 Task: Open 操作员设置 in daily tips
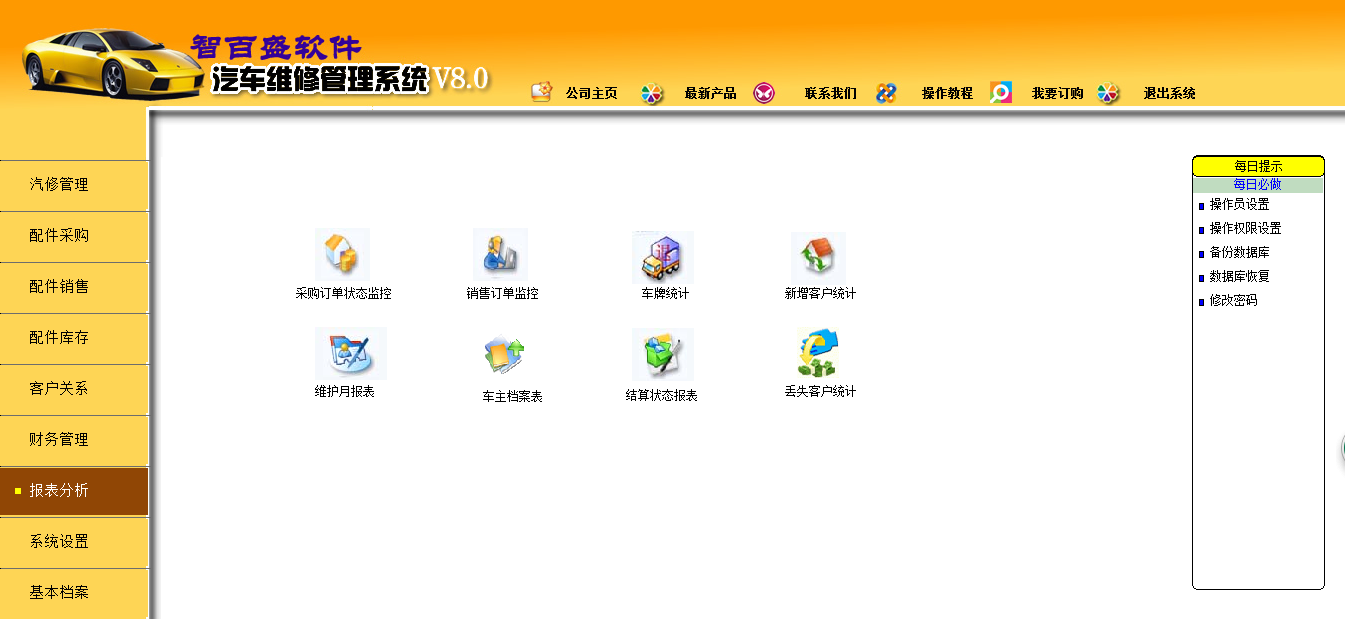1239,204
